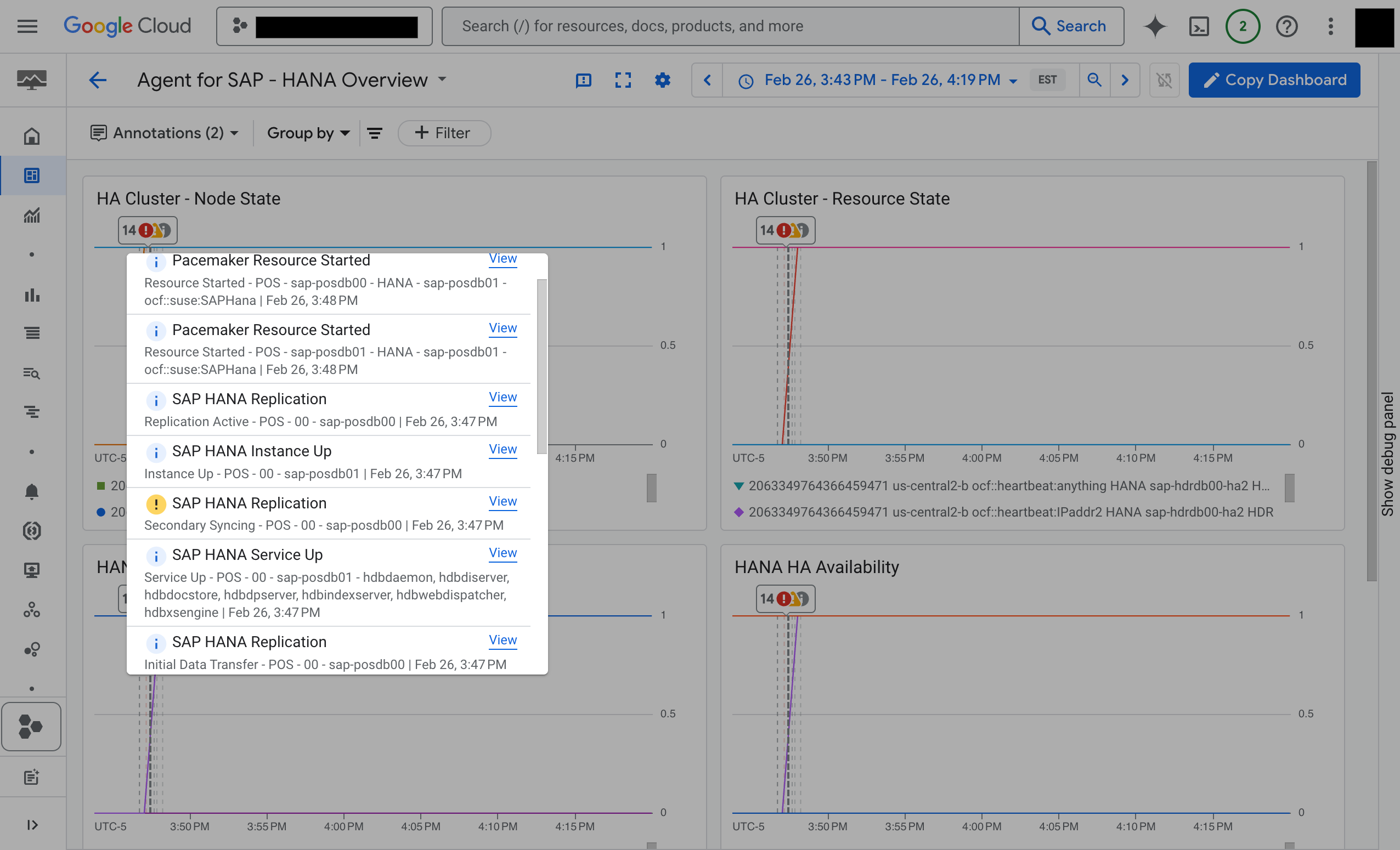Click the time range navigation forward arrow
The image size is (1400, 850).
(1125, 80)
